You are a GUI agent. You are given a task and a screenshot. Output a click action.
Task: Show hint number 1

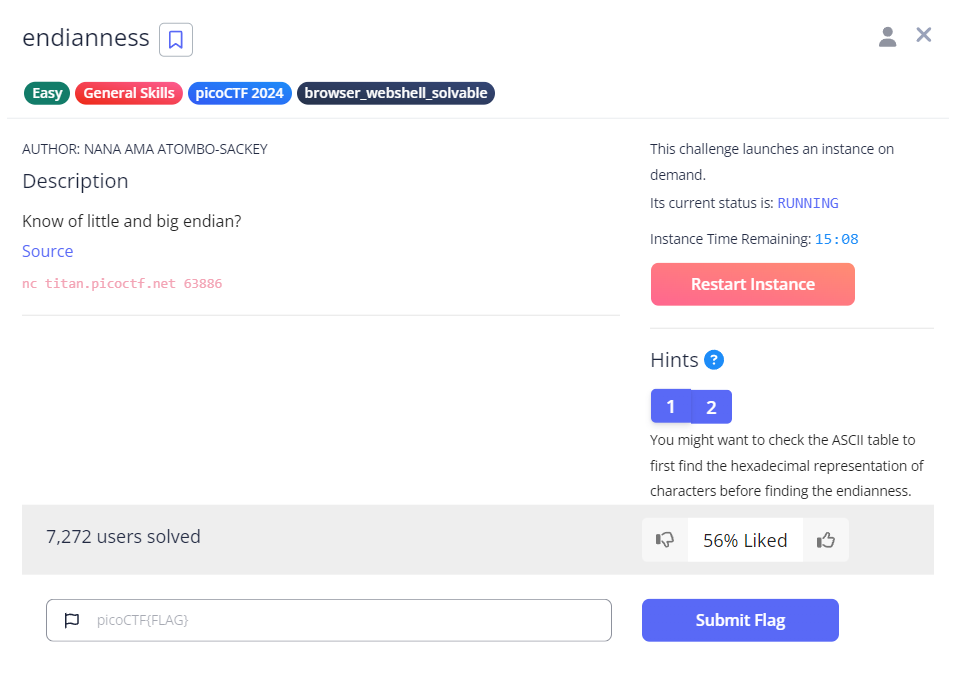coord(671,406)
